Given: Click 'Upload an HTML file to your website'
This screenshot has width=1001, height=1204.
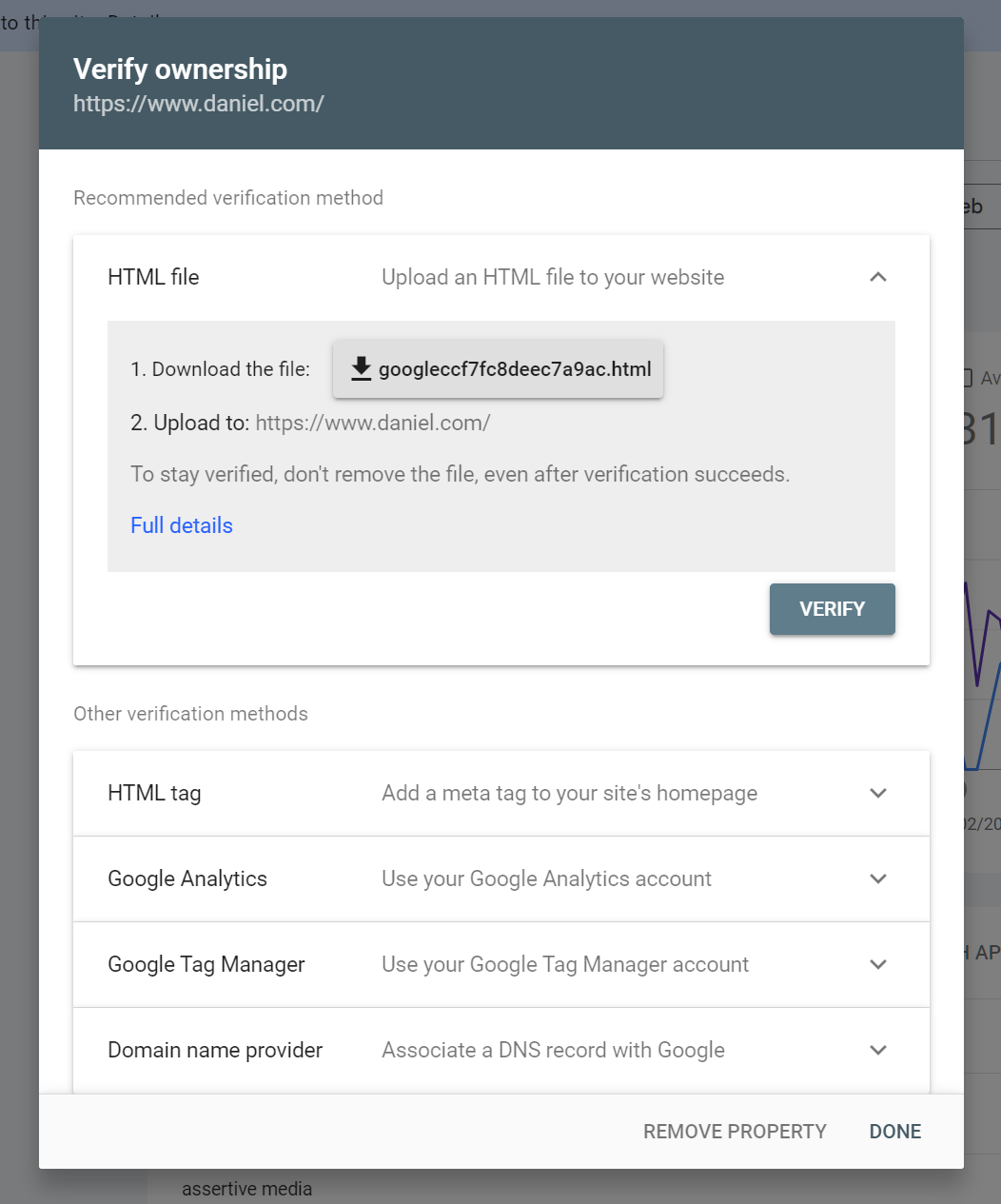Looking at the screenshot, I should [x=553, y=277].
